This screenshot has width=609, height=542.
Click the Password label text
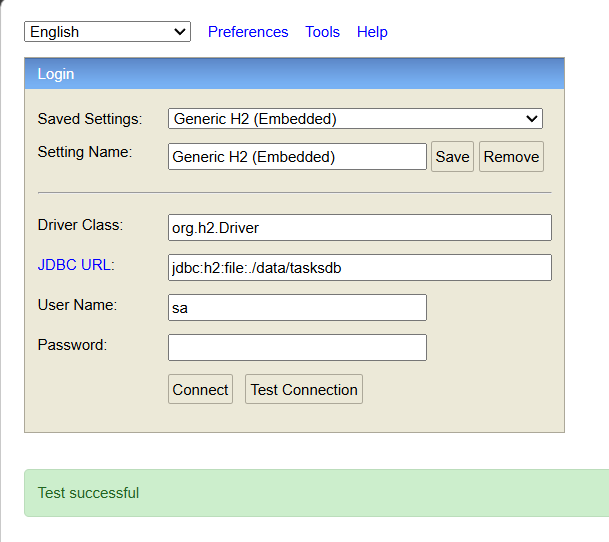pos(72,345)
